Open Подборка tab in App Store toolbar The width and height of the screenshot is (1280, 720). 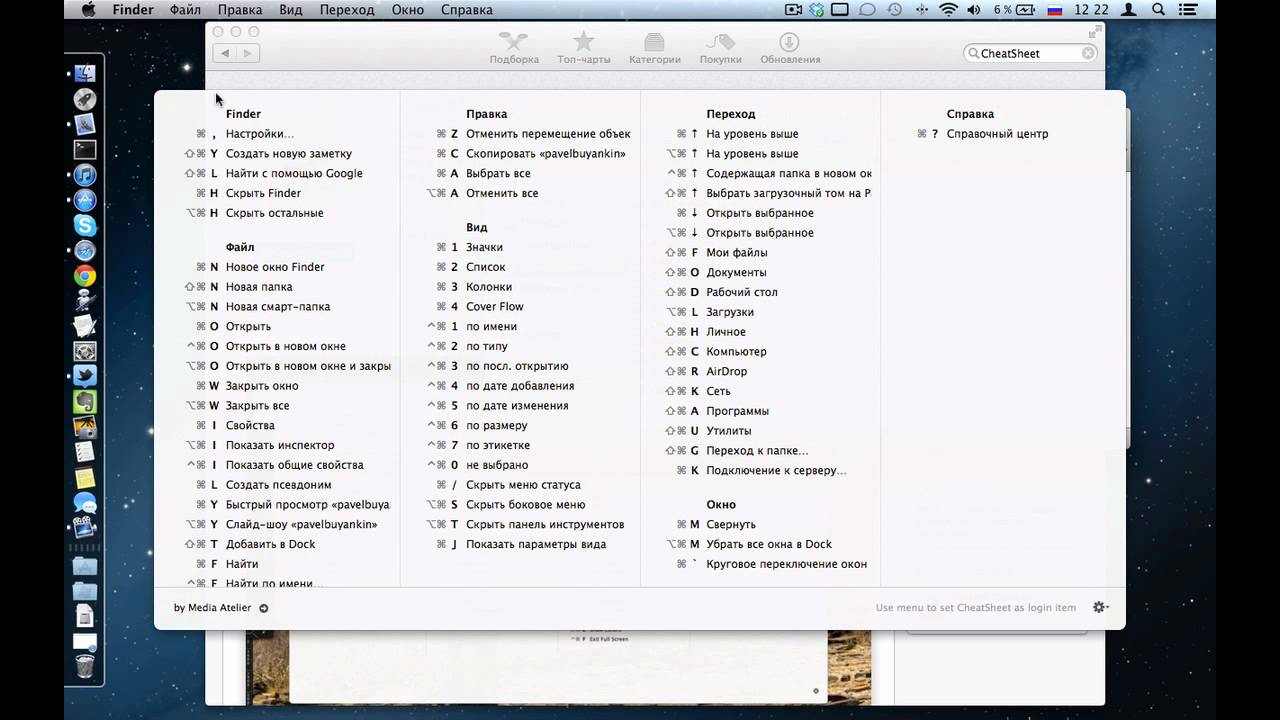pyautogui.click(x=514, y=48)
